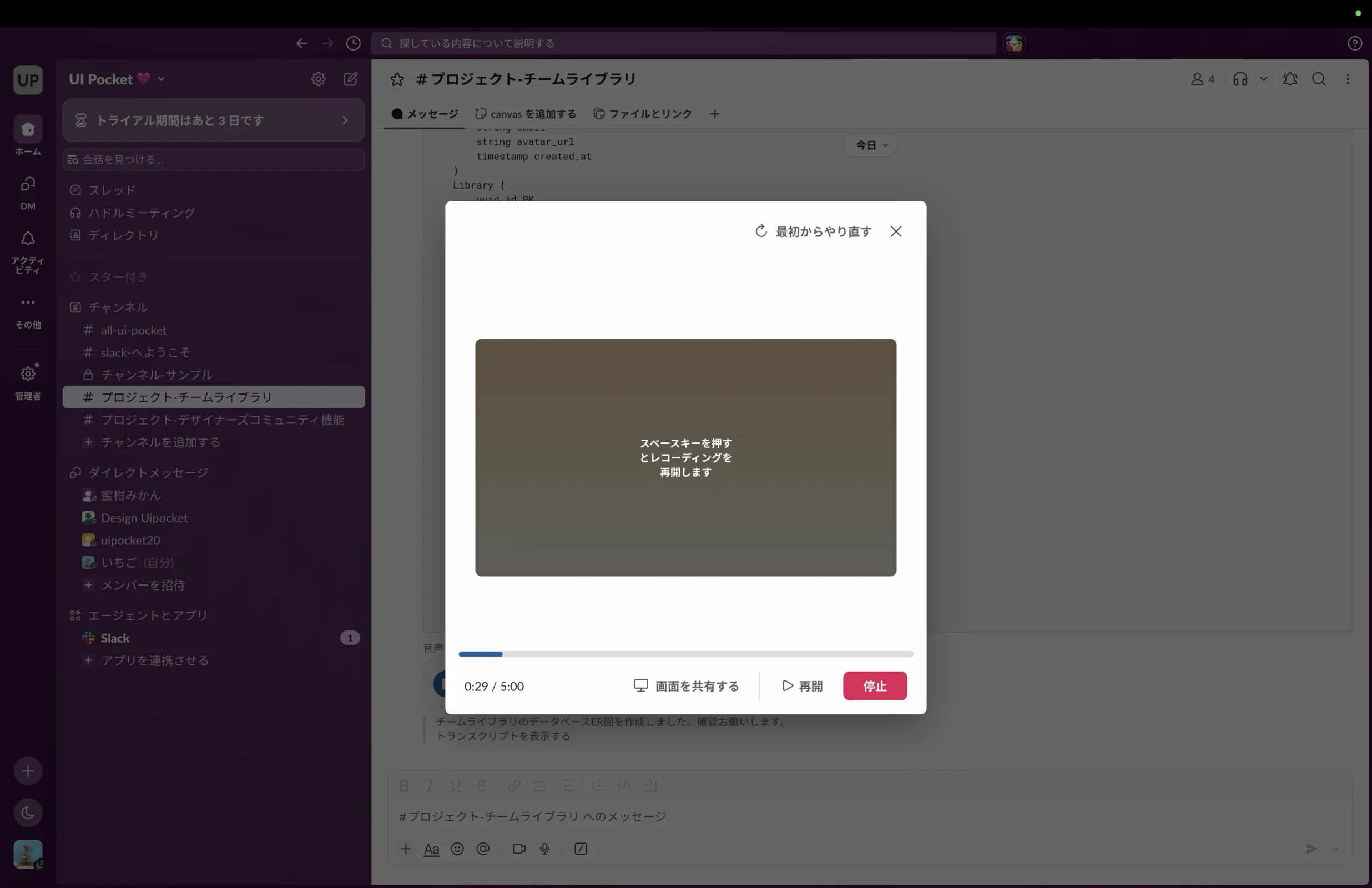Record audio clip microphone icon
The height and width of the screenshot is (888, 1372).
[544, 849]
